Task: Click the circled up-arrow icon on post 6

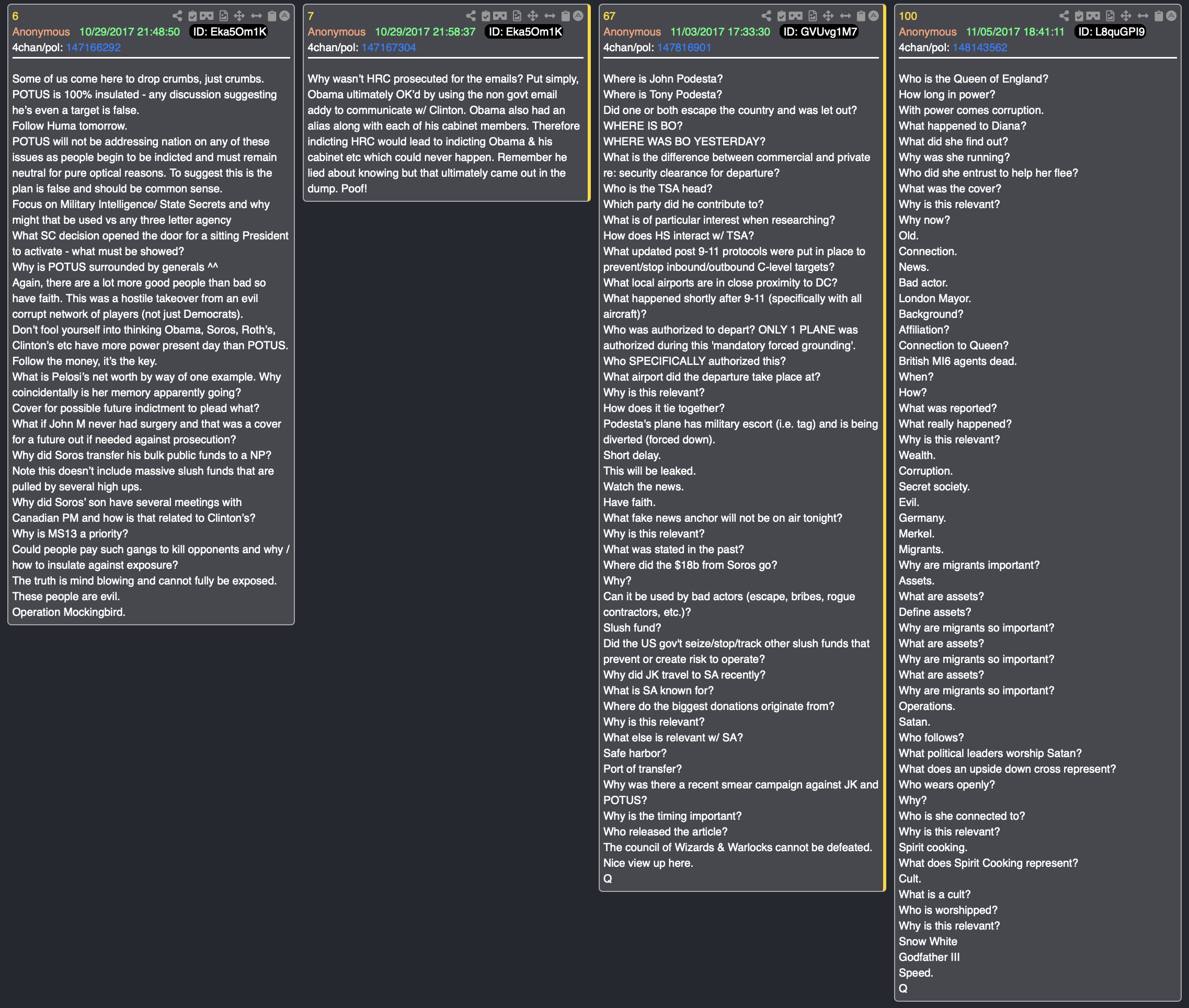Action: tap(284, 16)
